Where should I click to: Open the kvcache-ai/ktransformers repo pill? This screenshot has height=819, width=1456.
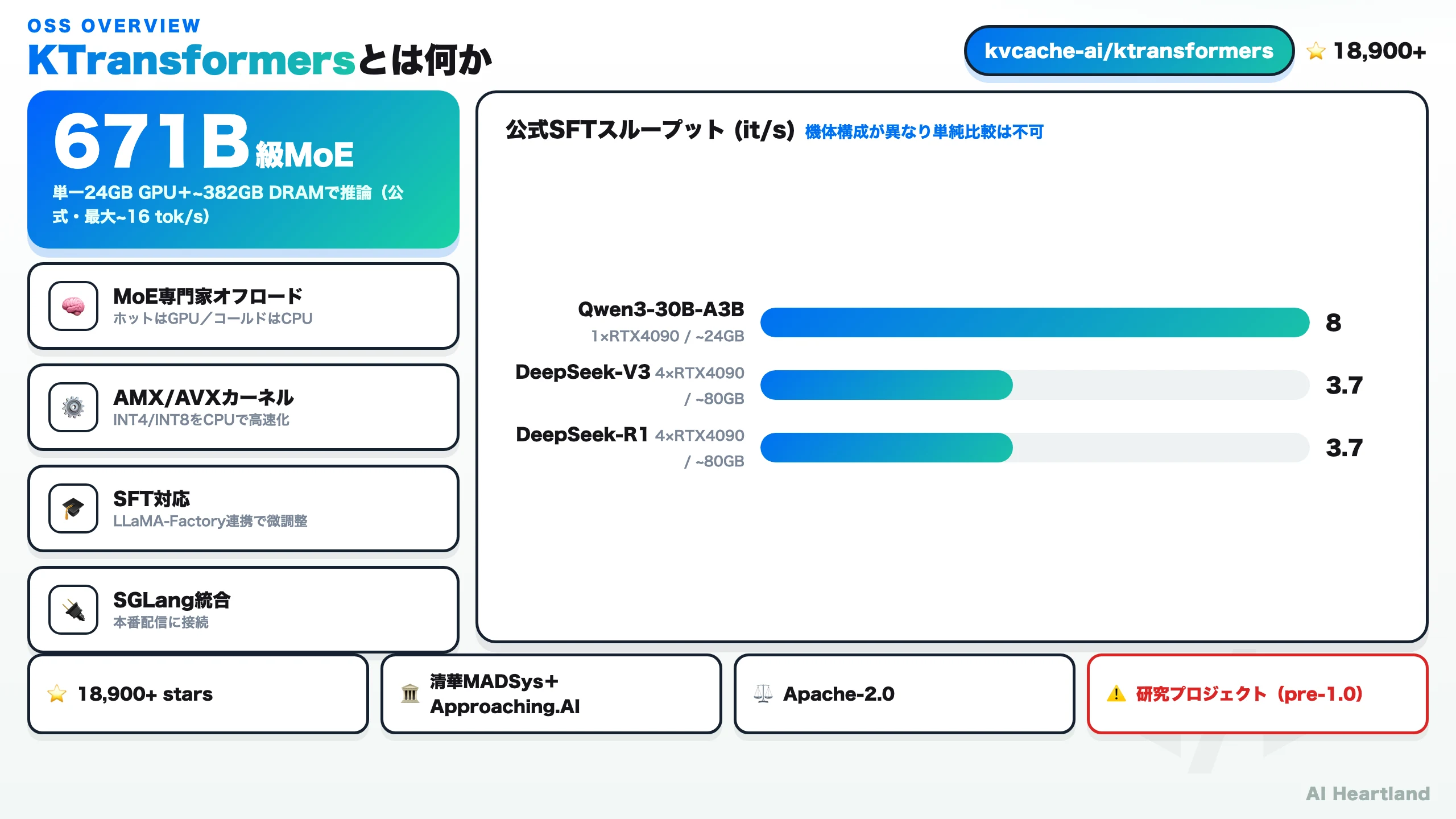click(1129, 51)
